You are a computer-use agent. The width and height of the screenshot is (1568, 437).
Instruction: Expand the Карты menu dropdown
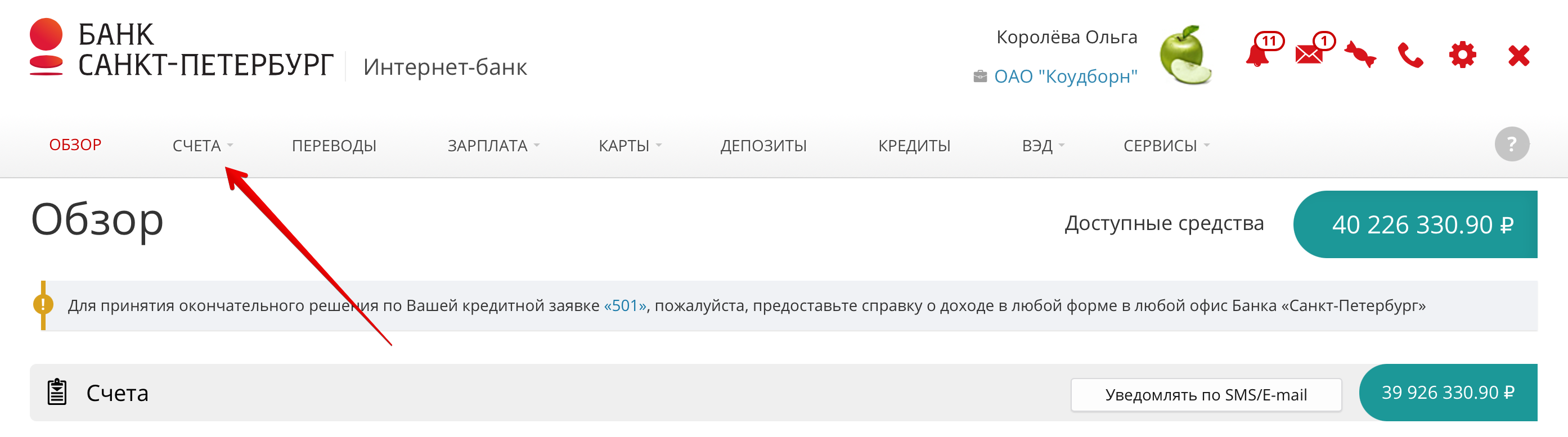(630, 146)
